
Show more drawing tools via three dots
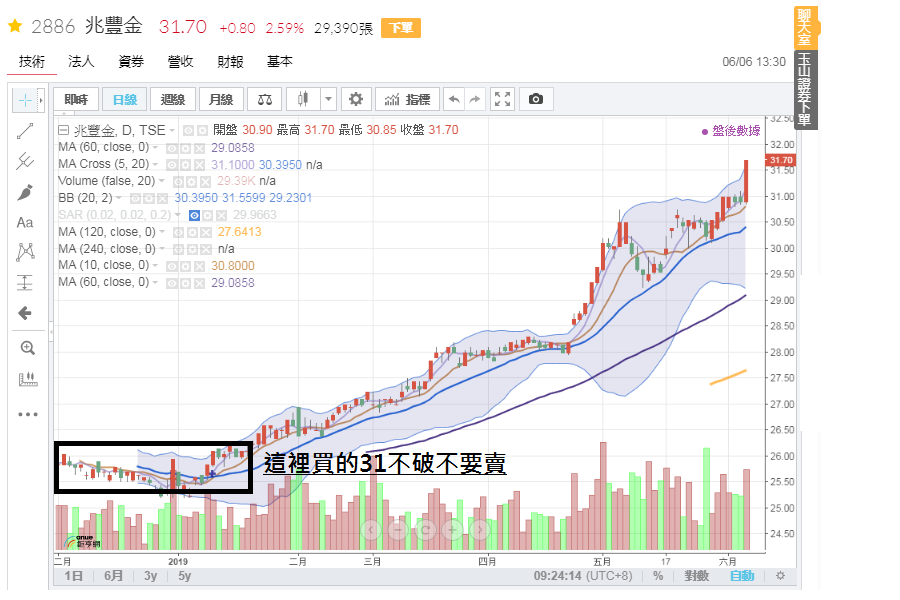[x=28, y=414]
